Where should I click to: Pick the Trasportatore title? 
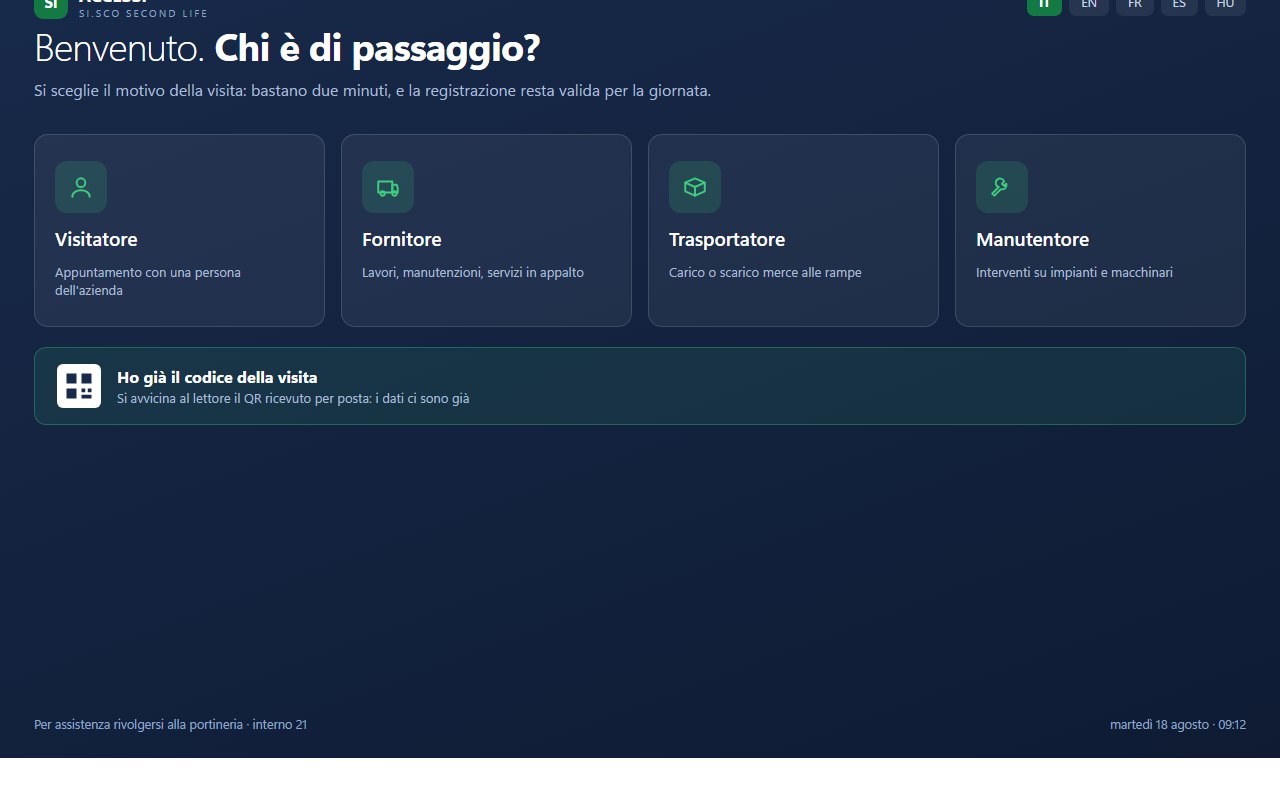point(727,240)
